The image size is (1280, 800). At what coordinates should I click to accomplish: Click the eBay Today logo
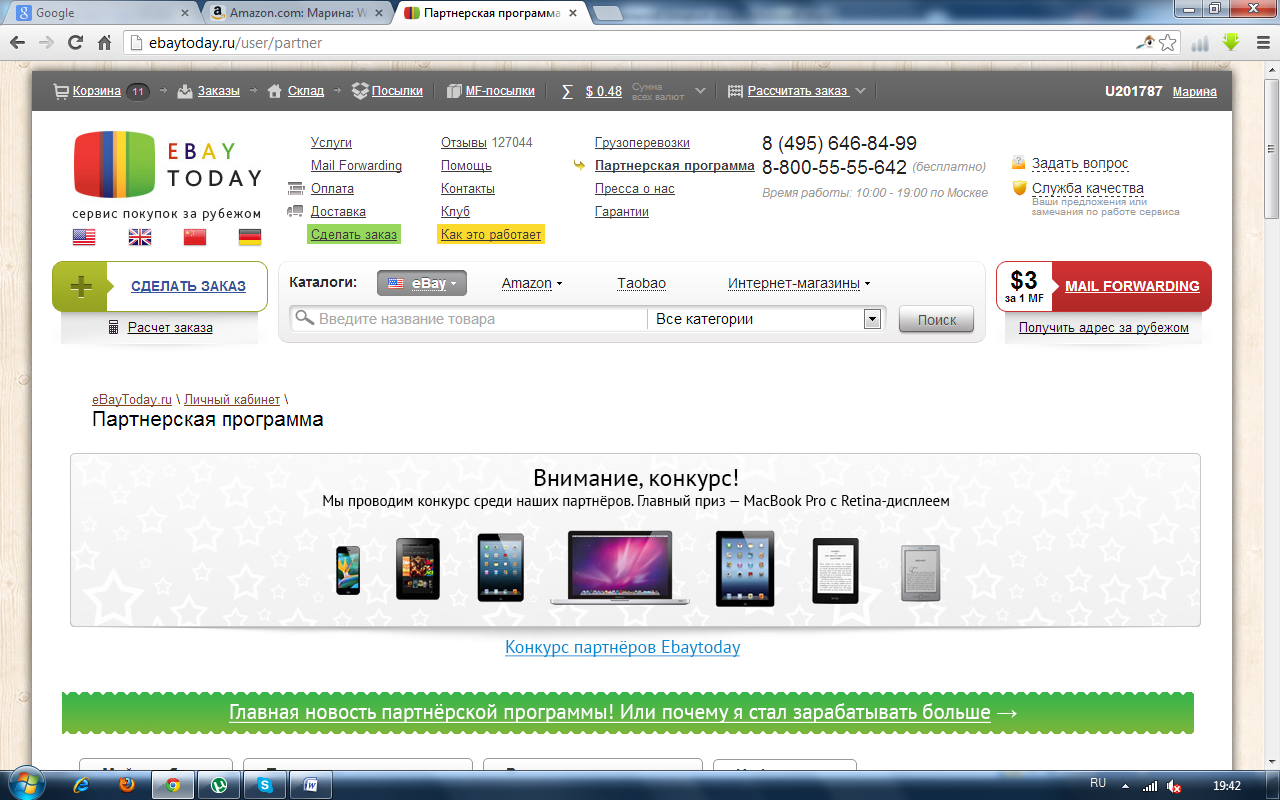click(167, 165)
